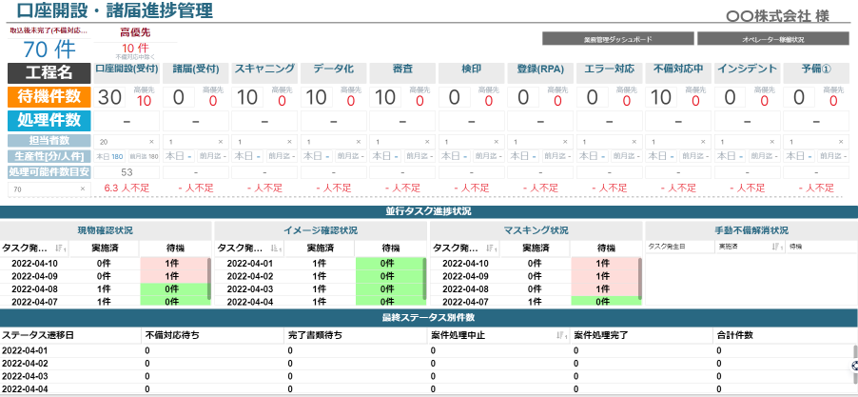The height and width of the screenshot is (397, 858).
Task: Click the 6.3 人不足 shortage indicator
Action: point(127,188)
